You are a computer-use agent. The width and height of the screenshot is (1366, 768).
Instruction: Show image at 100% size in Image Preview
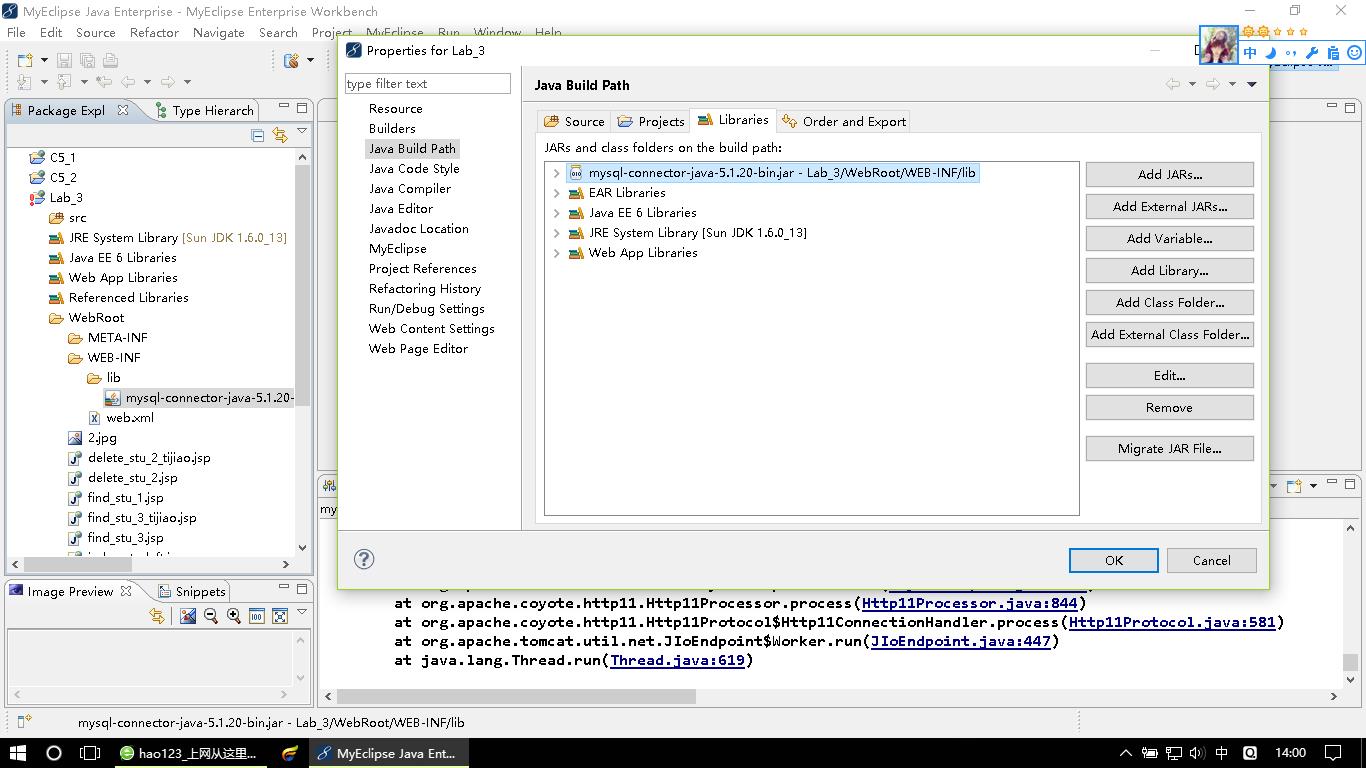(x=256, y=616)
